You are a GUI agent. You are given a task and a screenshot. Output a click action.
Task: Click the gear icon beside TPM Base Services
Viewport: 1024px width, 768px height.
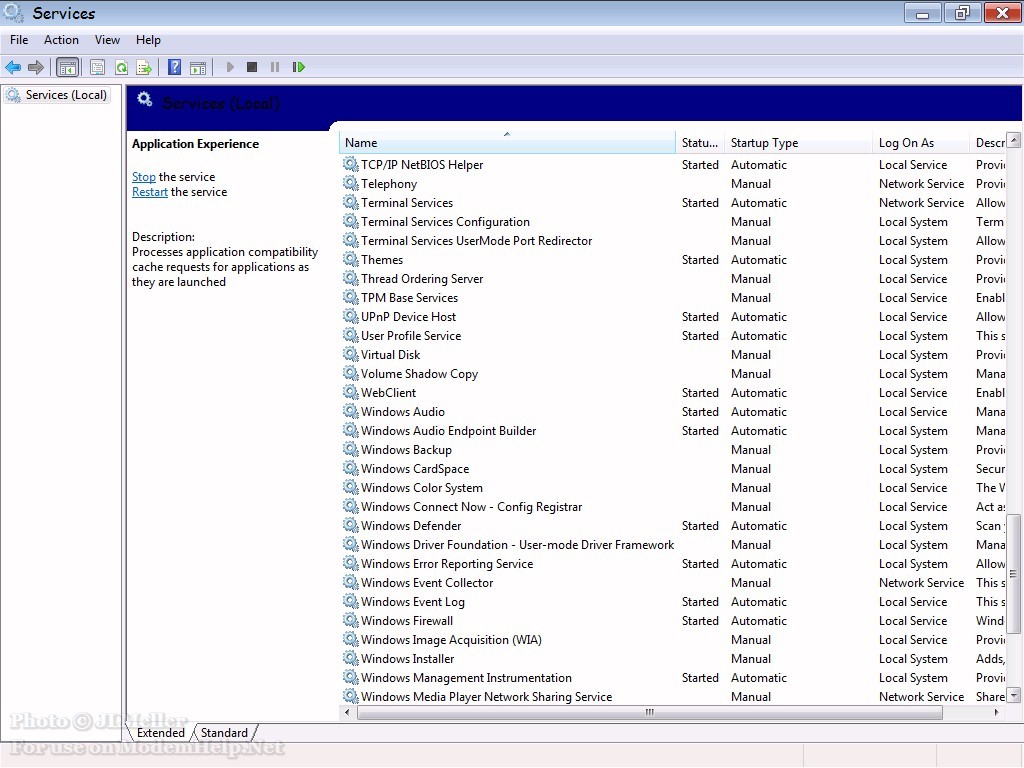[x=351, y=297]
